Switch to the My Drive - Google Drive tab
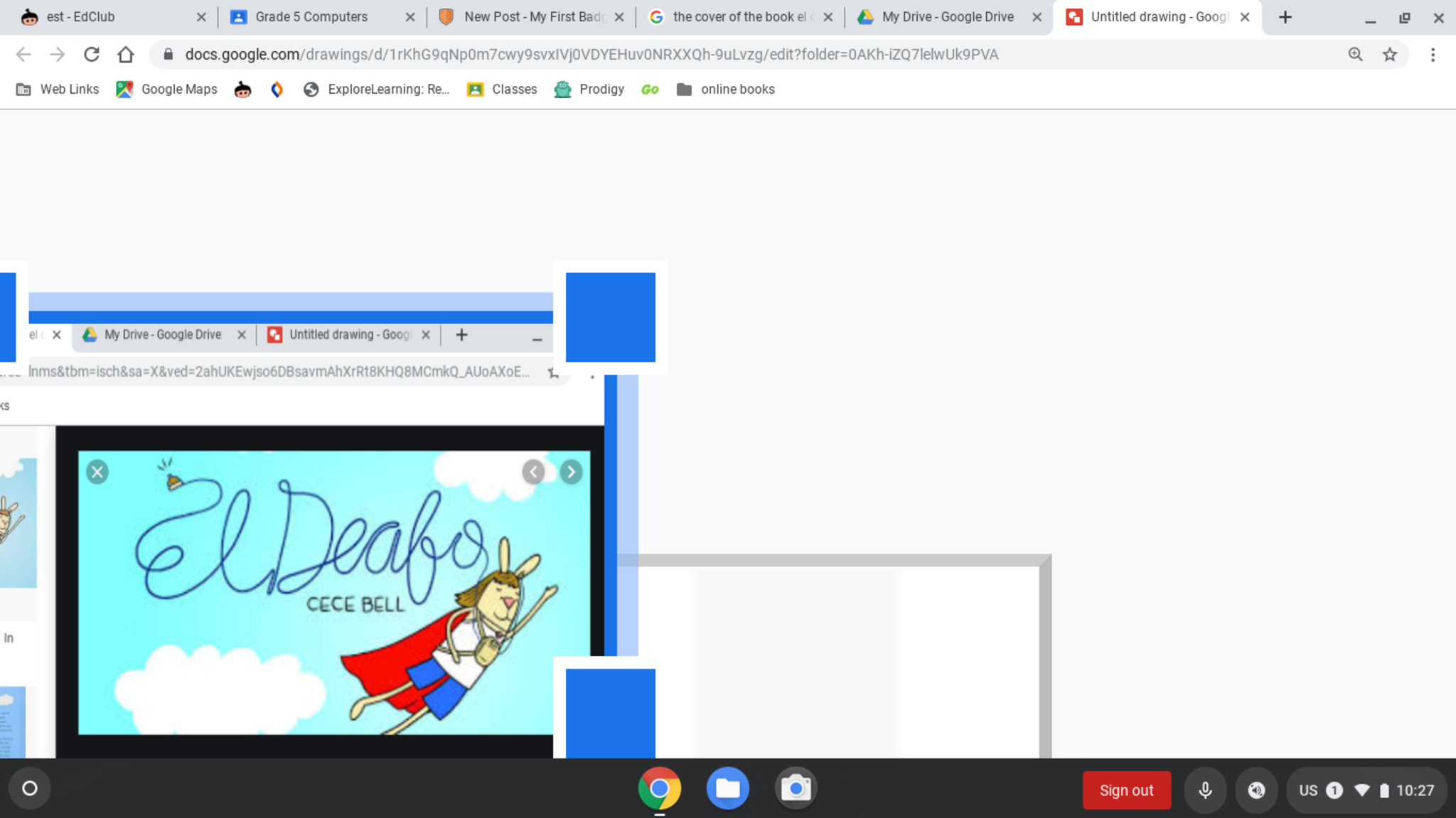 pyautogui.click(x=947, y=17)
